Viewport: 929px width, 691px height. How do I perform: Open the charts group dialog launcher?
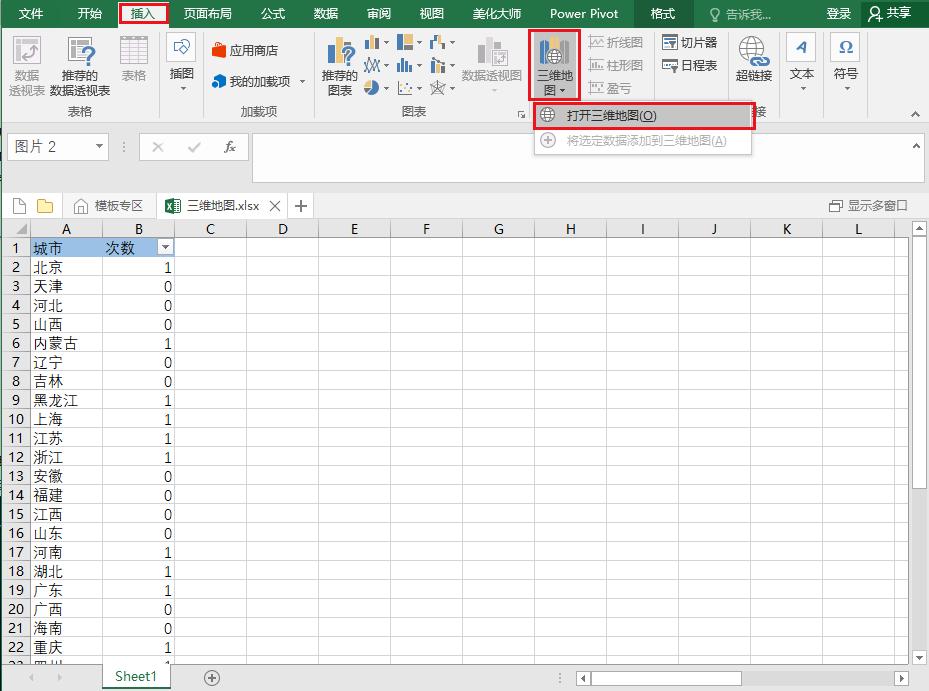pyautogui.click(x=521, y=114)
